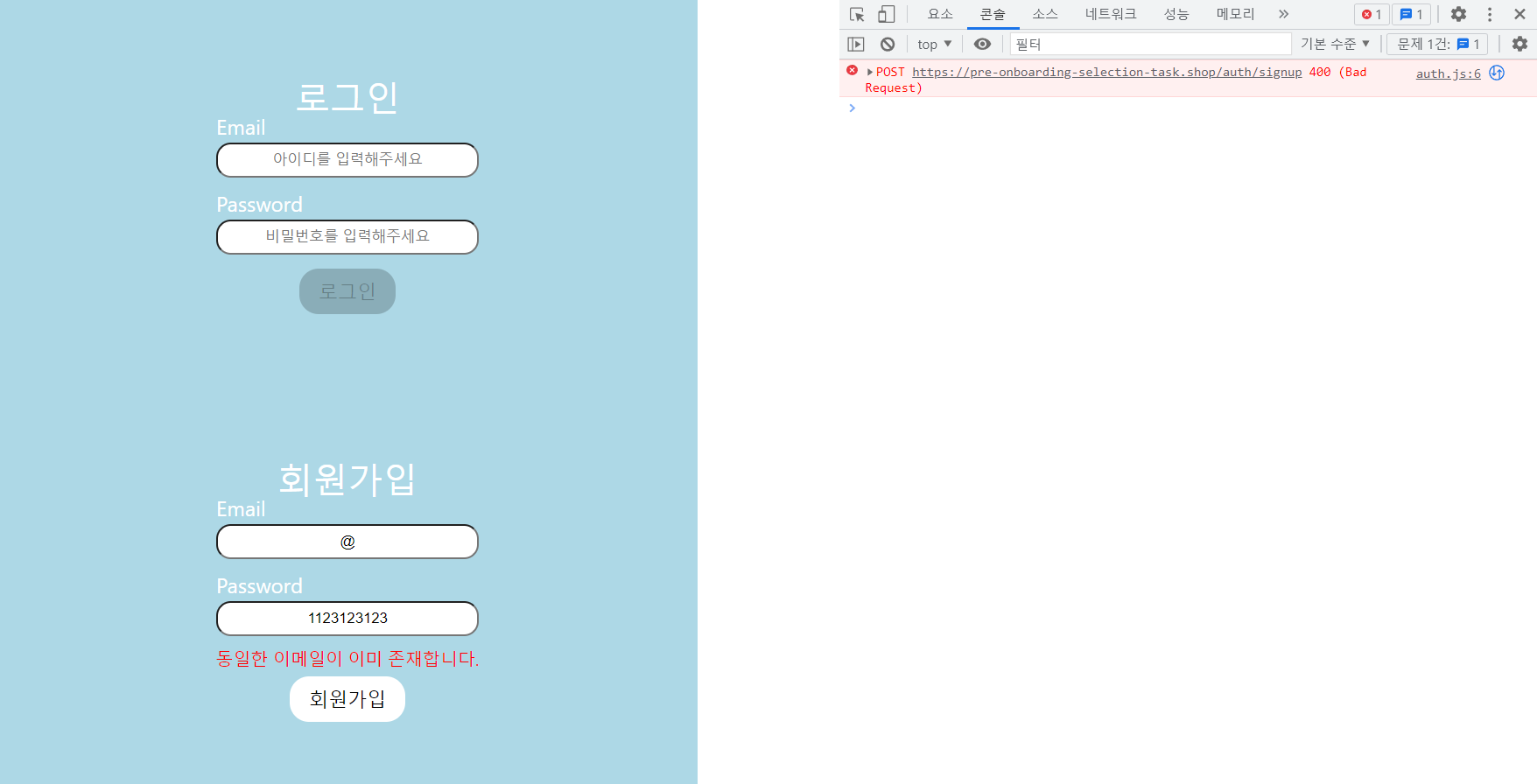1537x784 pixels.
Task: Toggle device toolbar emulation icon
Action: 887,14
